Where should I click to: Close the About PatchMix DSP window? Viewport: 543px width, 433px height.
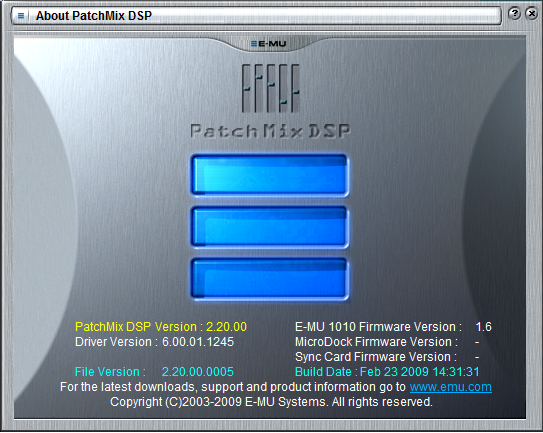pos(532,14)
